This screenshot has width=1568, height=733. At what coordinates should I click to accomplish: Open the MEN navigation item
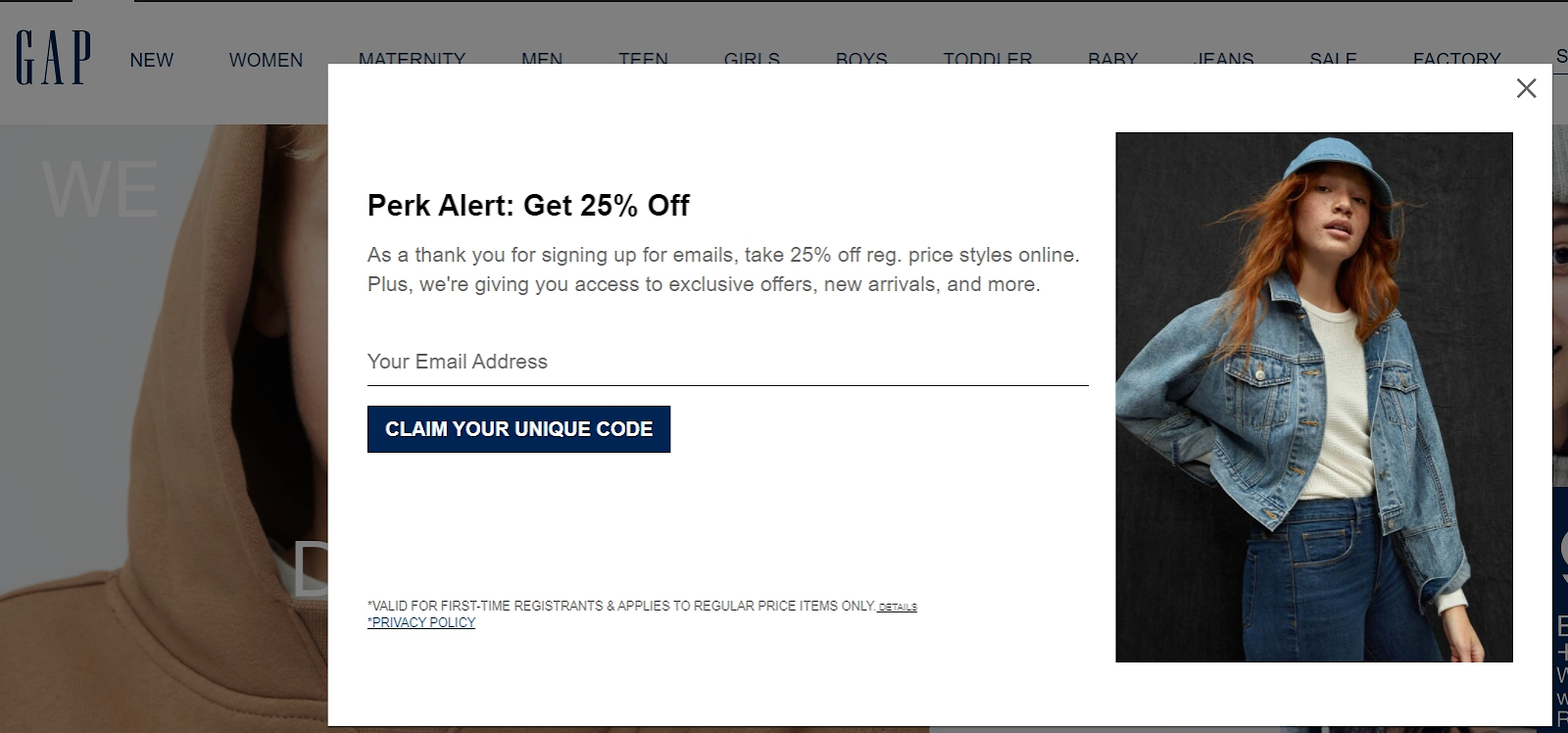(542, 58)
